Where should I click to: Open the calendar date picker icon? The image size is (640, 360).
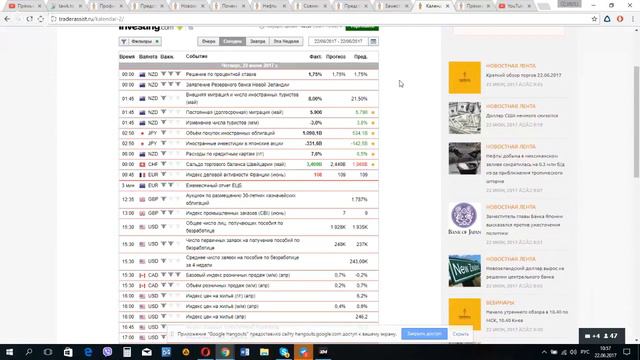373,41
